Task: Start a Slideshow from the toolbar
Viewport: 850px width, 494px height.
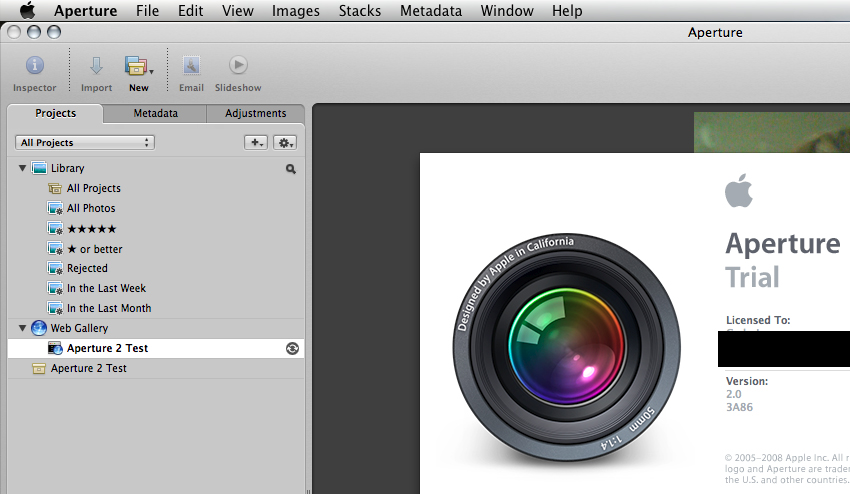Action: point(238,74)
